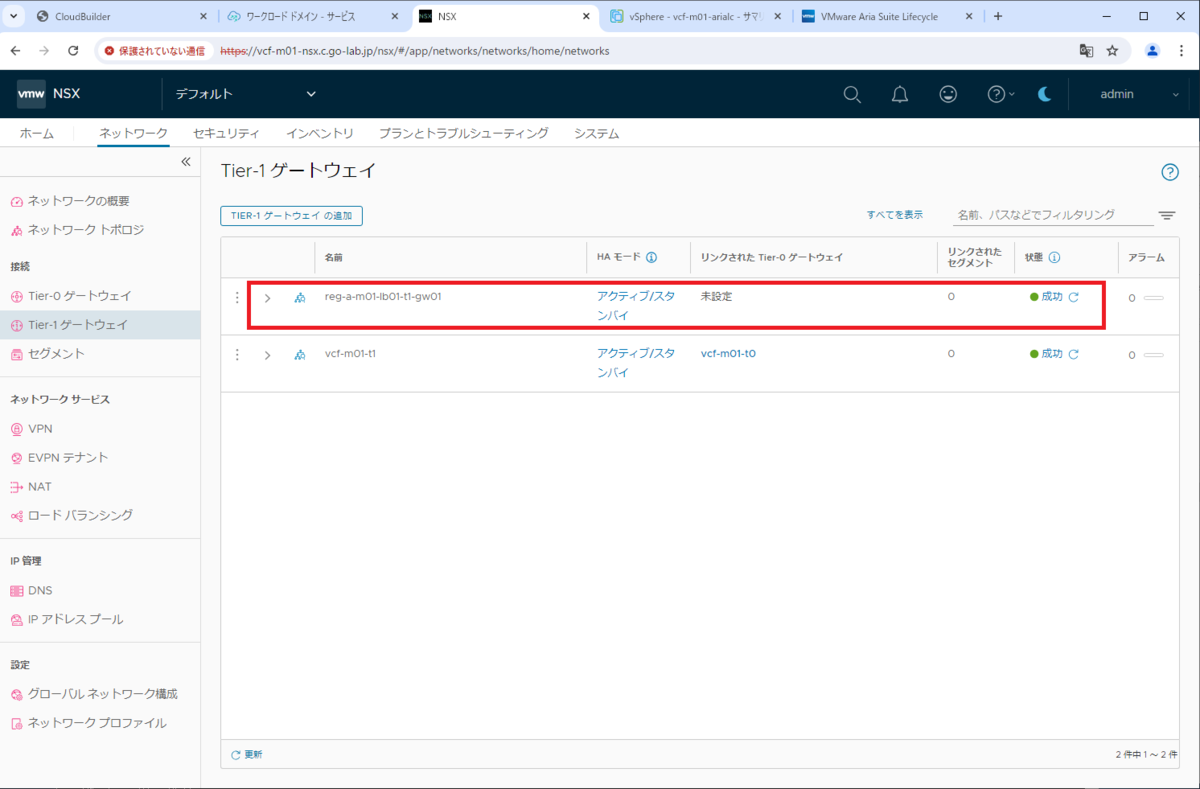This screenshot has height=789, width=1200.
Task: Open the NSX search magnifier icon
Action: [852, 94]
